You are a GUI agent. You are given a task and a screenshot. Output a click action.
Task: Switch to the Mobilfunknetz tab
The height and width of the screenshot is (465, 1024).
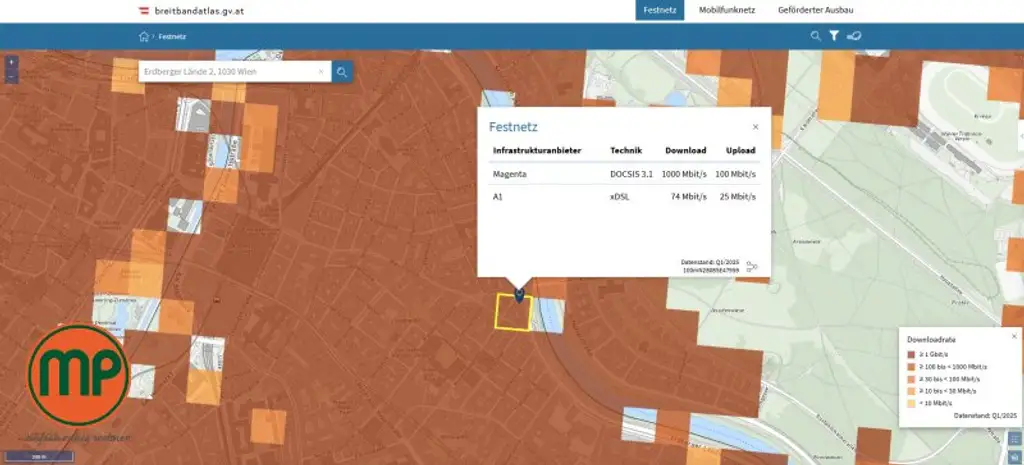point(726,10)
